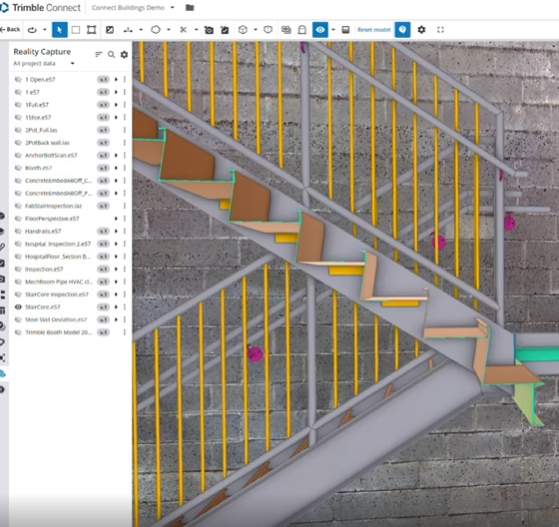Show the Handrails.e57 point cloud
The height and width of the screenshot is (527, 559).
point(18,231)
